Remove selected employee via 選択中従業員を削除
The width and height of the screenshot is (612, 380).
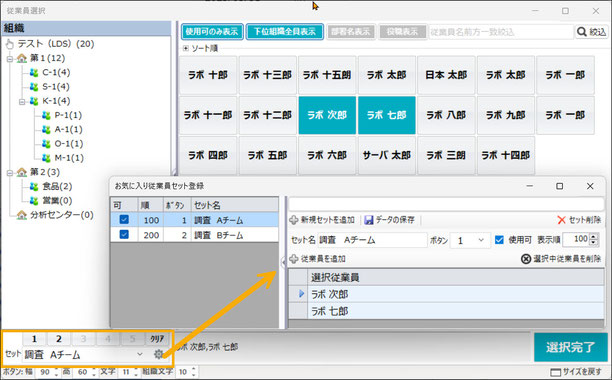(561, 259)
